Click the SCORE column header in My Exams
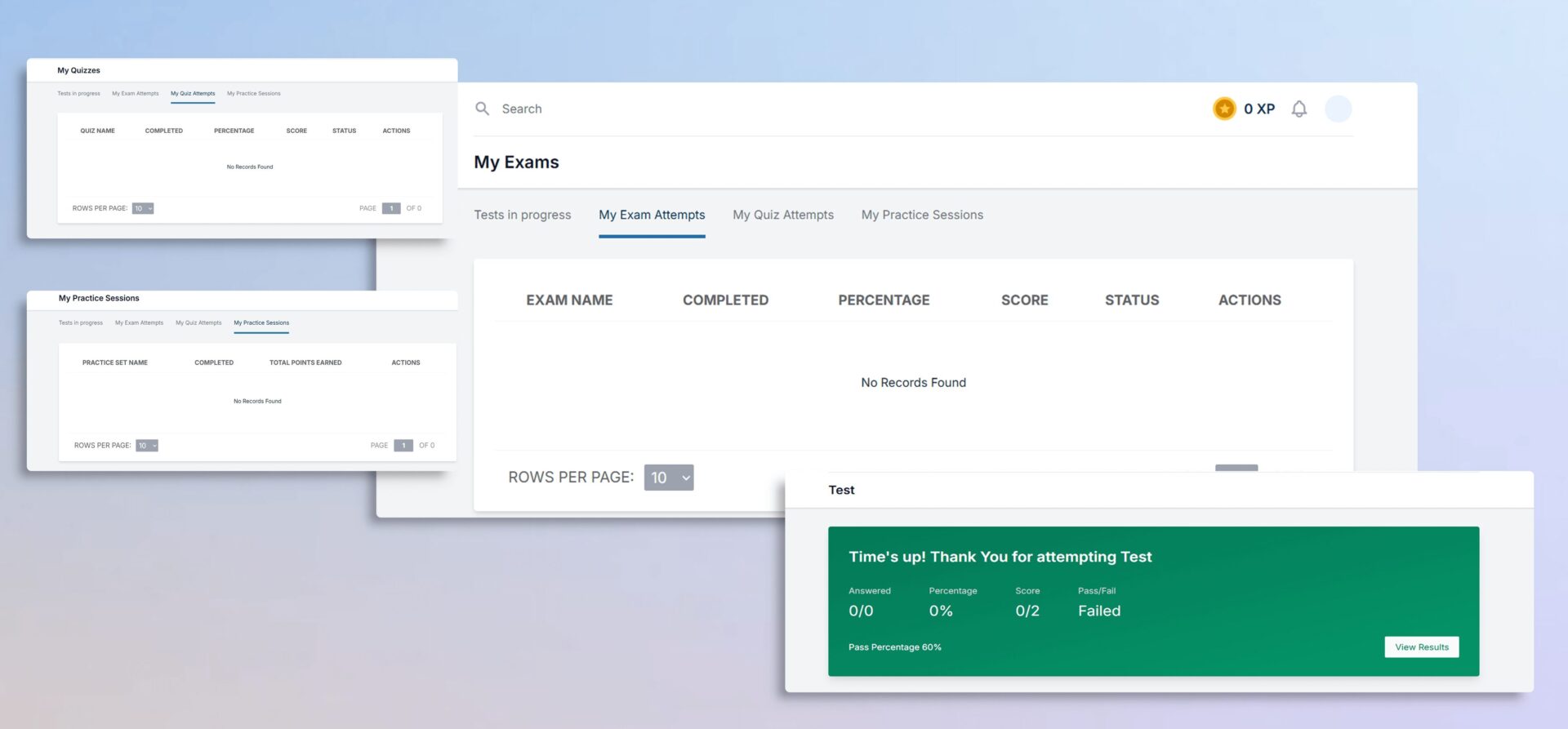 pyautogui.click(x=1024, y=300)
